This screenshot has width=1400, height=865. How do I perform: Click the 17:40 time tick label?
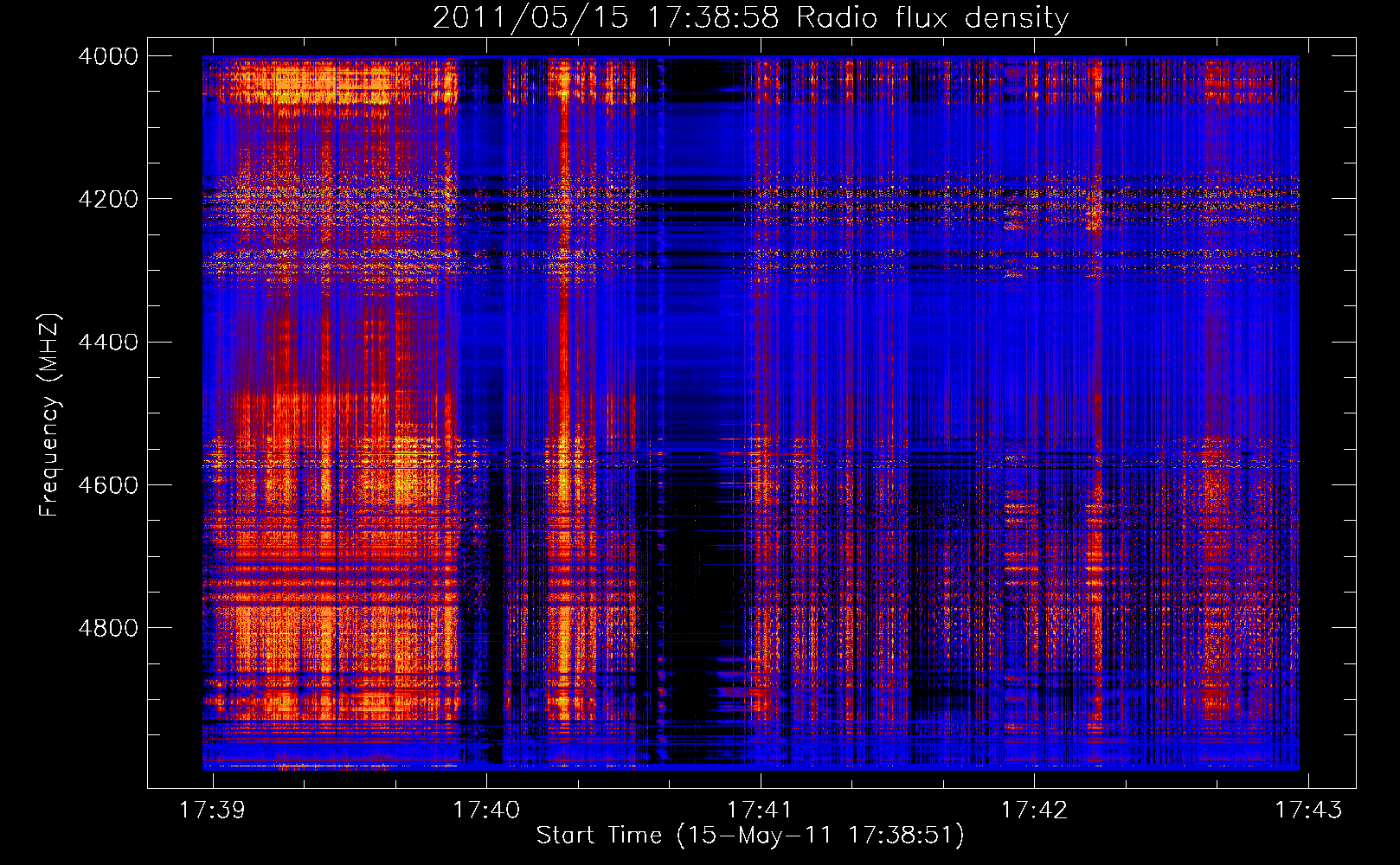click(486, 810)
